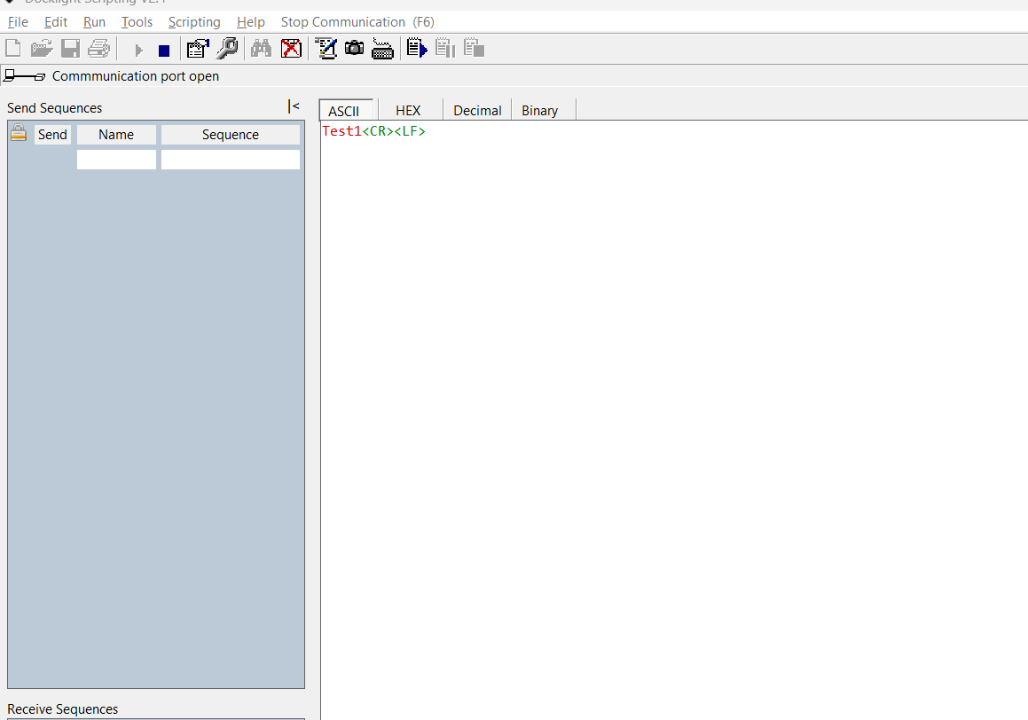Click the Find binoculars icon
The height and width of the screenshot is (720, 1028).
(261, 49)
